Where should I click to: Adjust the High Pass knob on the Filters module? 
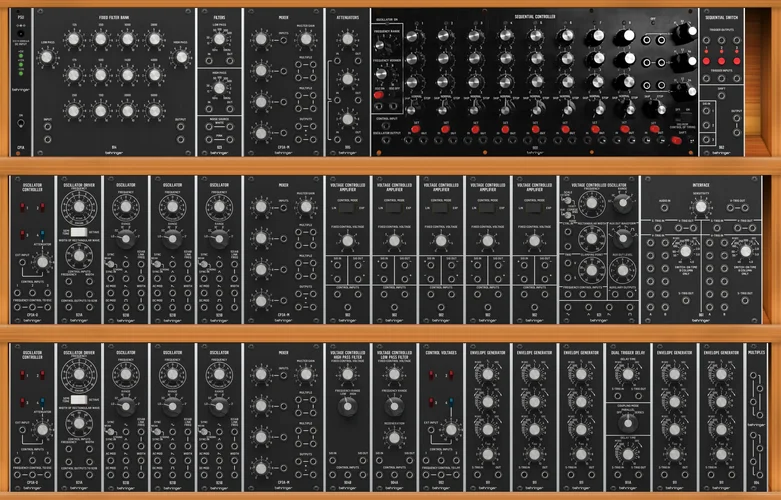pyautogui.click(x=219, y=88)
